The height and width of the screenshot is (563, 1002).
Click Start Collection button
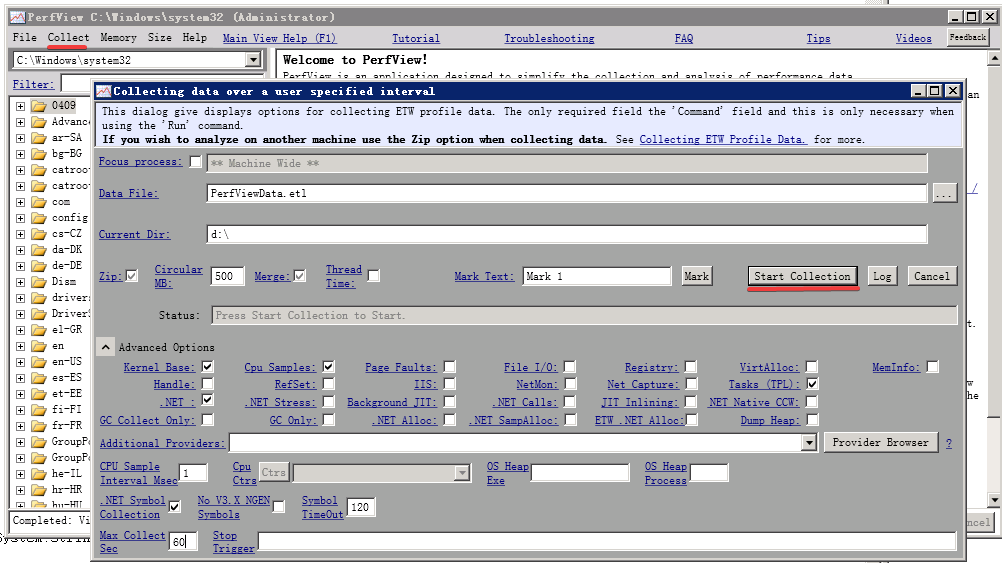pyautogui.click(x=803, y=276)
